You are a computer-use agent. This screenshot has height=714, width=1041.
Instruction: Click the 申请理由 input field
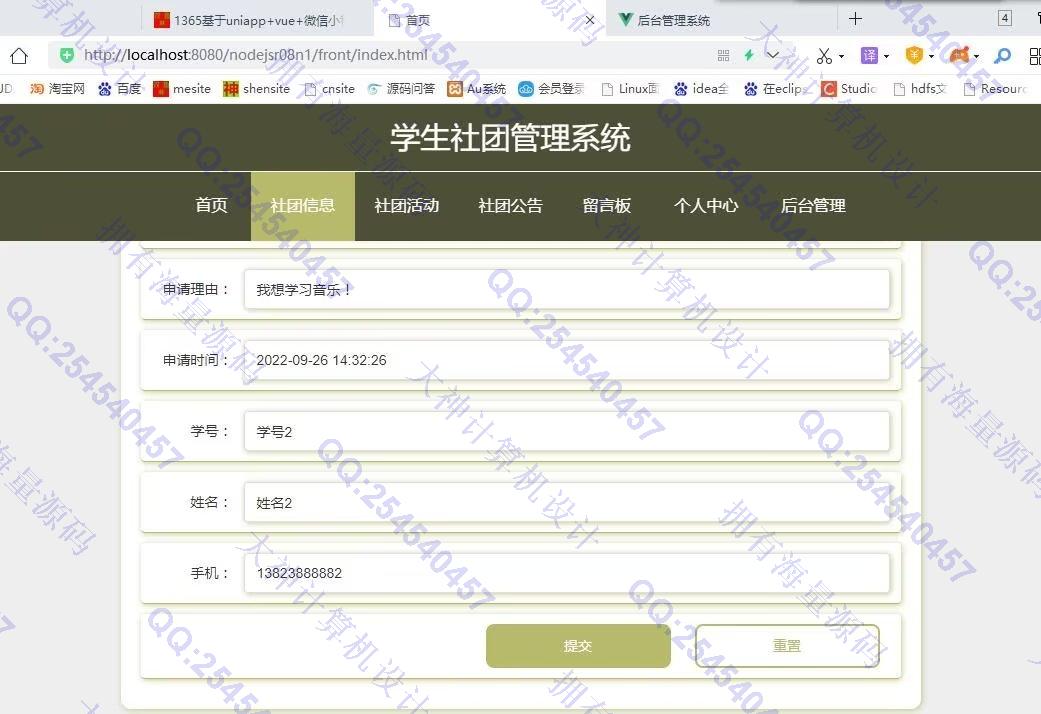pyautogui.click(x=567, y=290)
